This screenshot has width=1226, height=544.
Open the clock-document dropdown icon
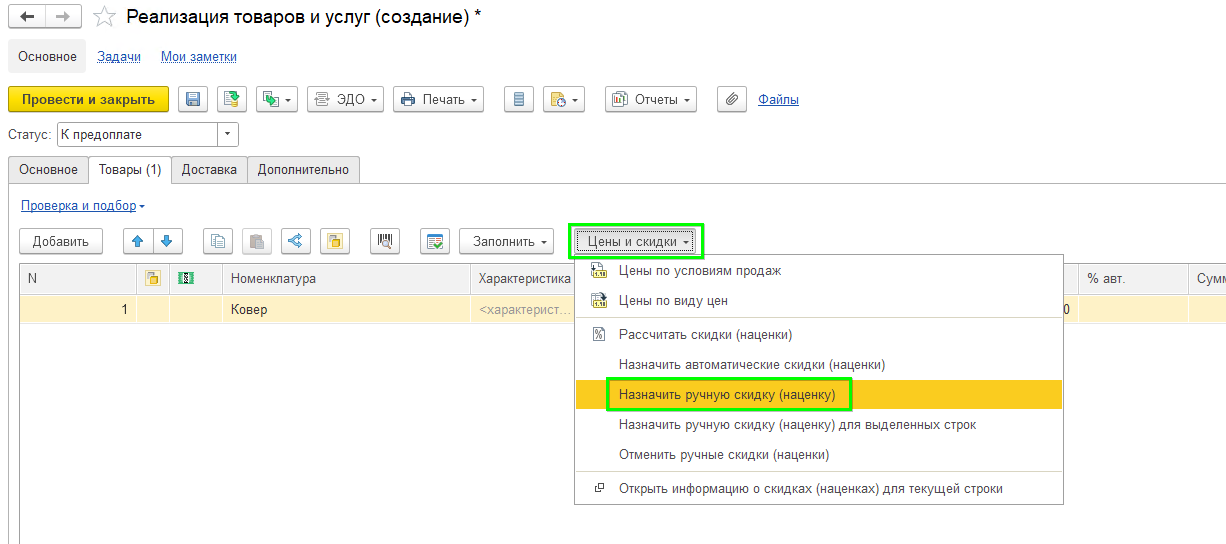563,99
